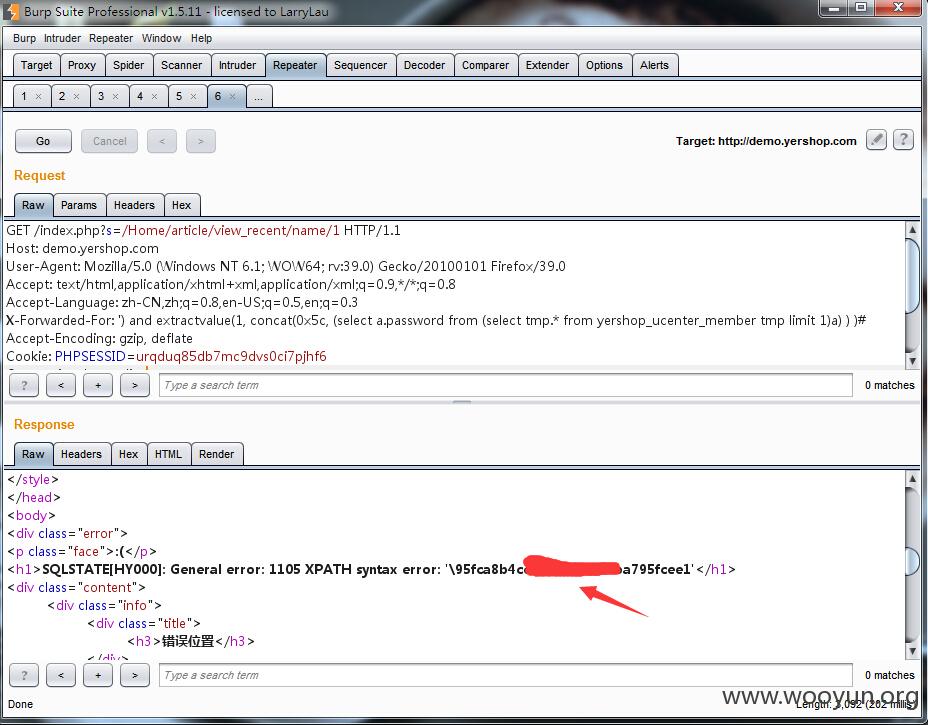Click the + button in request search bar
The image size is (928, 725).
98,385
